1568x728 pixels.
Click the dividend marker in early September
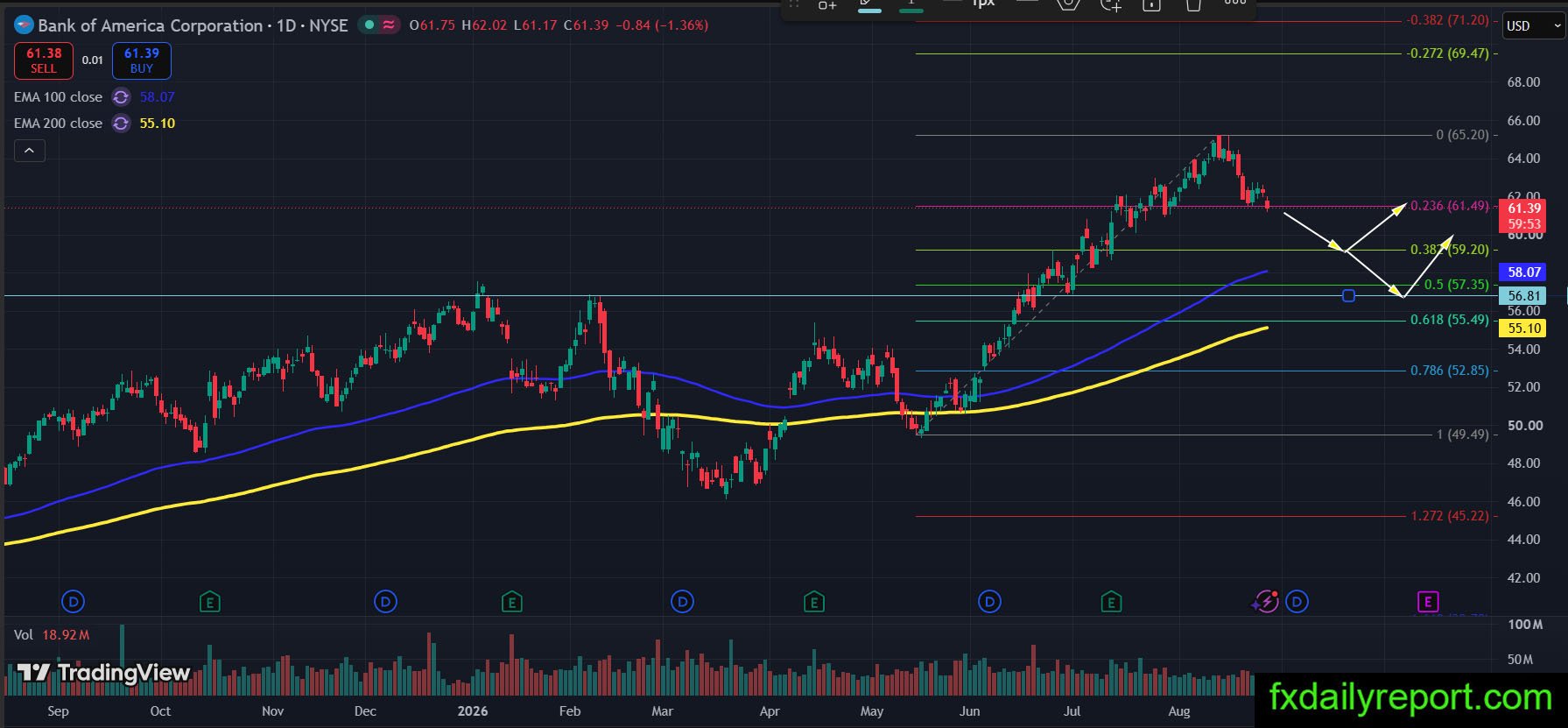pyautogui.click(x=74, y=602)
